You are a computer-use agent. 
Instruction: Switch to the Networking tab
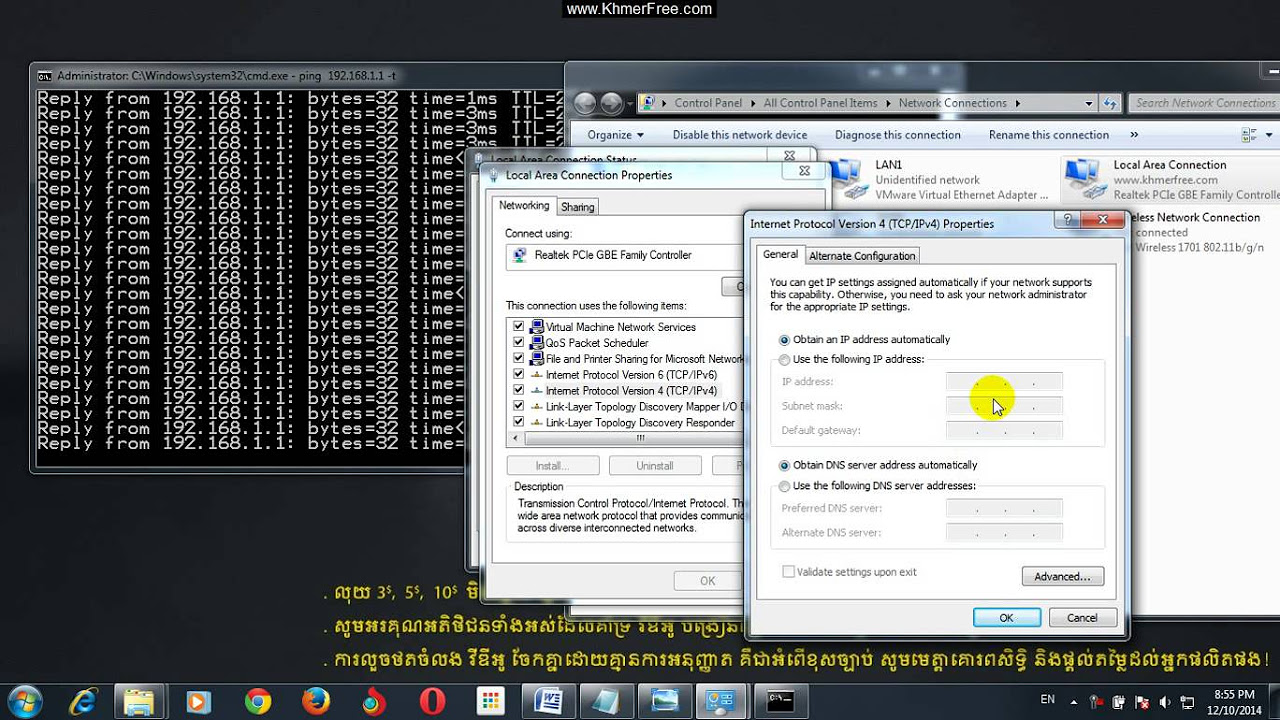pos(524,205)
